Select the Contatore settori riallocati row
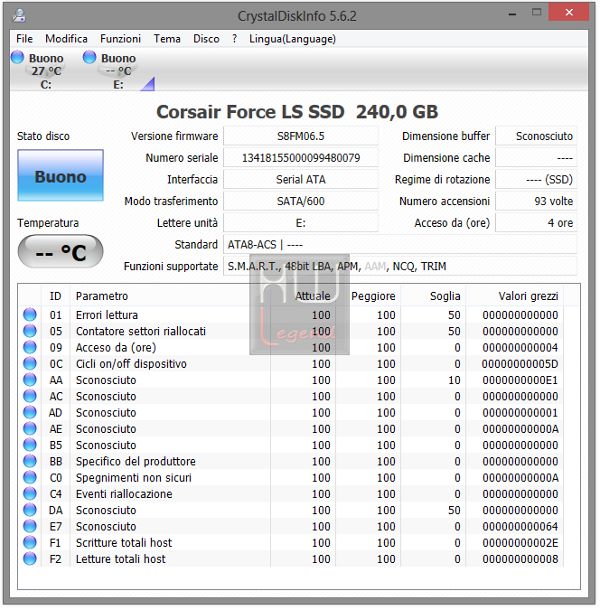The height and width of the screenshot is (610, 600). coord(291,331)
